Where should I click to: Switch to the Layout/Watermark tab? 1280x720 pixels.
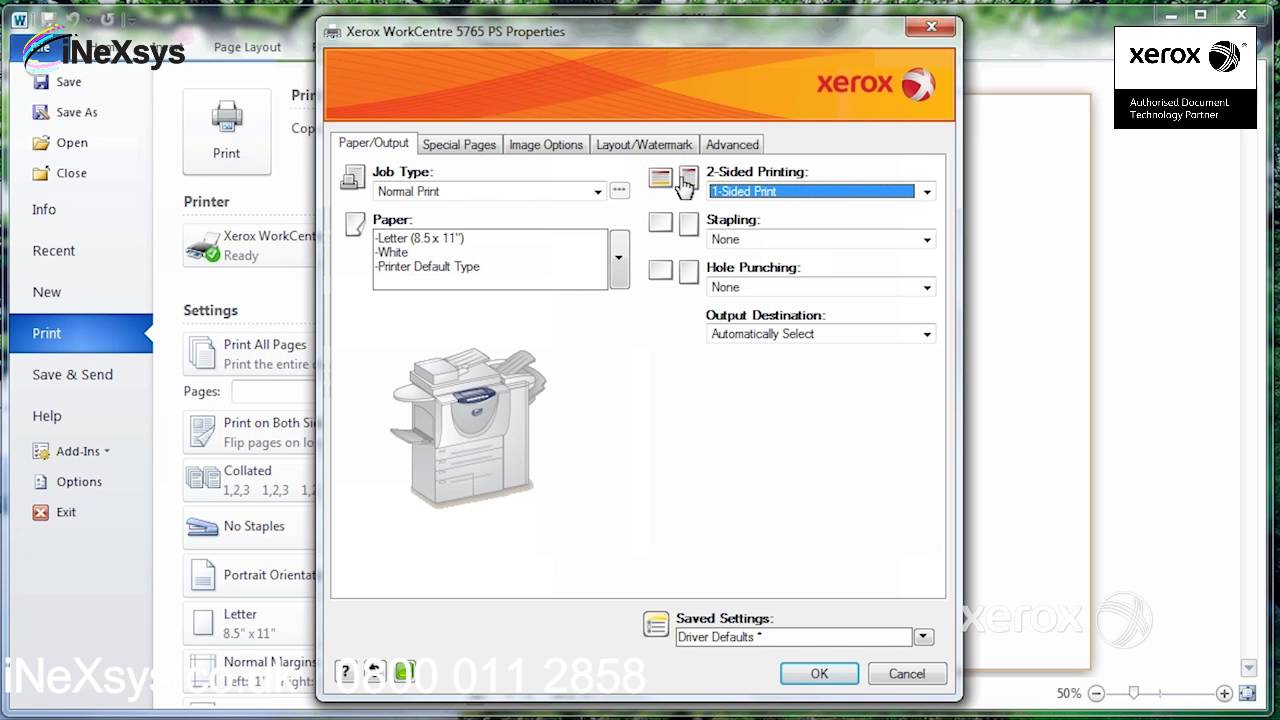click(x=644, y=144)
